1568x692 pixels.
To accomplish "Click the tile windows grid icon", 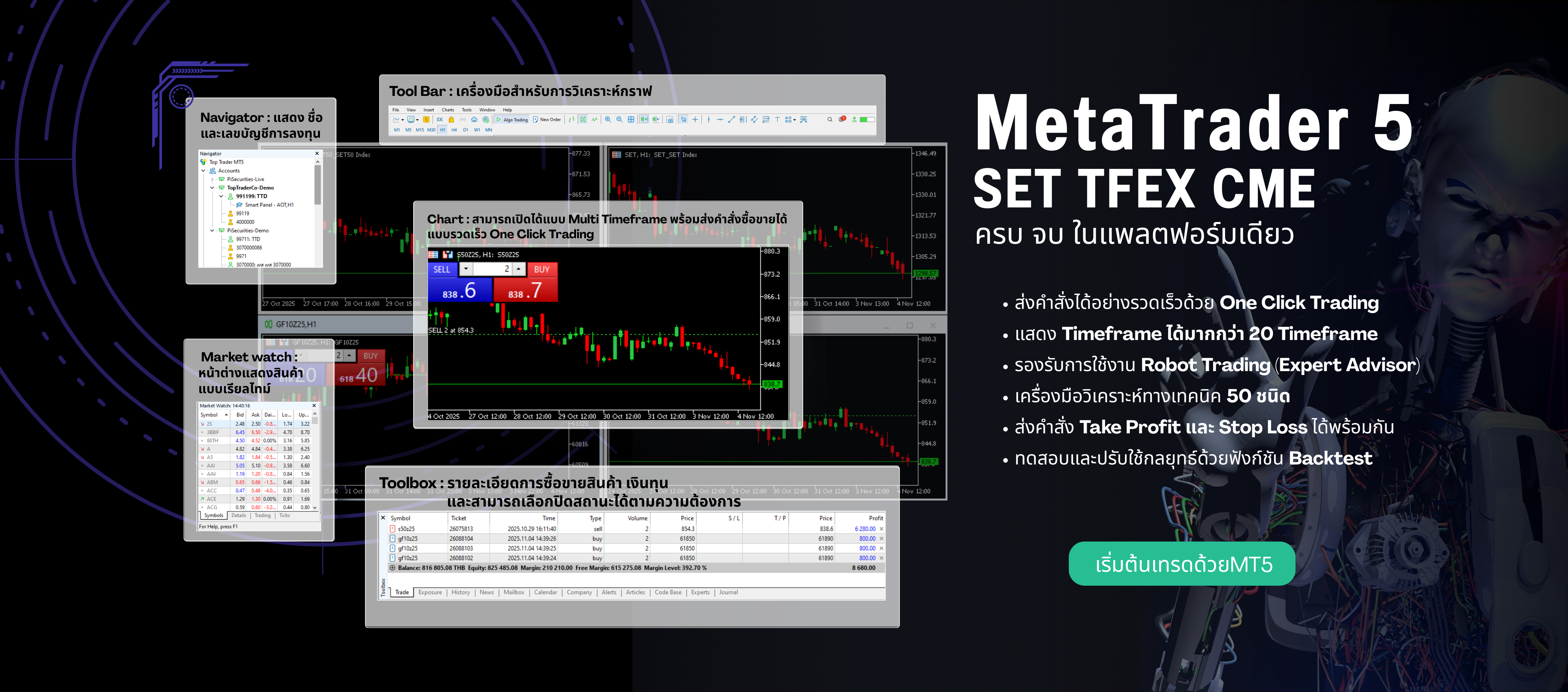I will click(x=631, y=119).
